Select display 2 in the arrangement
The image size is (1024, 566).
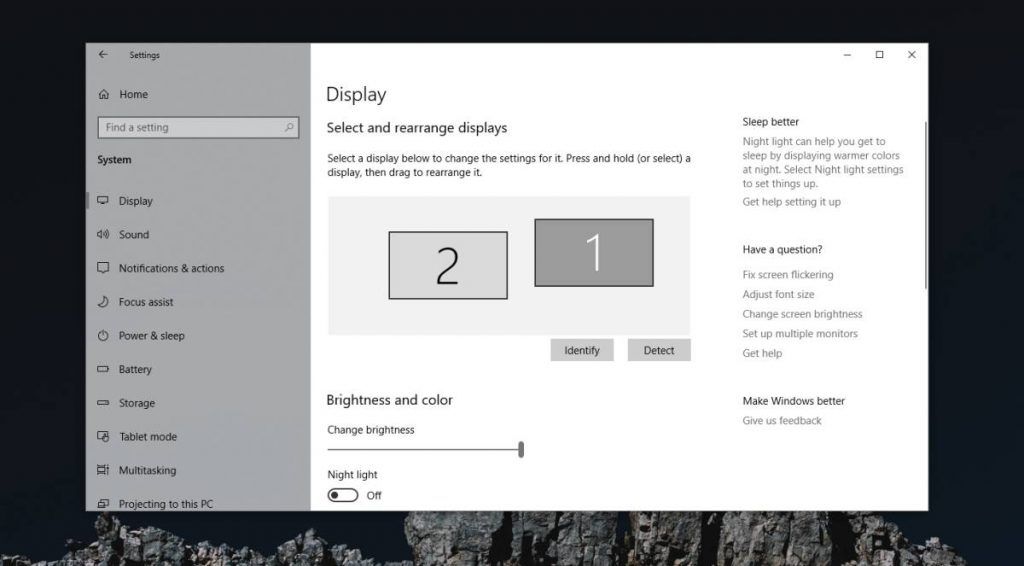(x=447, y=265)
